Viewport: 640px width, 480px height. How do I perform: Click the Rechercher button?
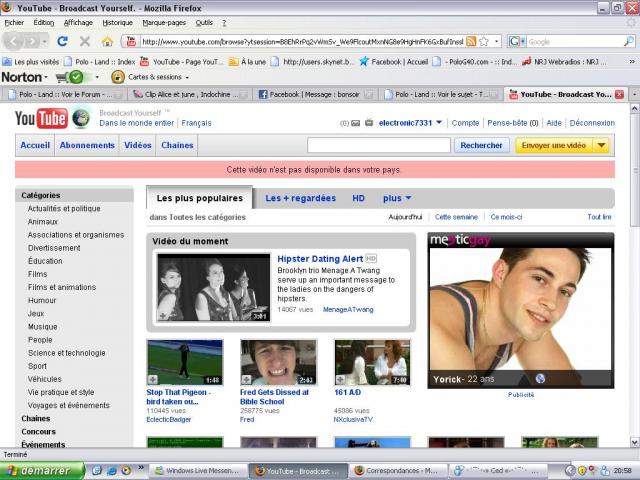click(482, 145)
